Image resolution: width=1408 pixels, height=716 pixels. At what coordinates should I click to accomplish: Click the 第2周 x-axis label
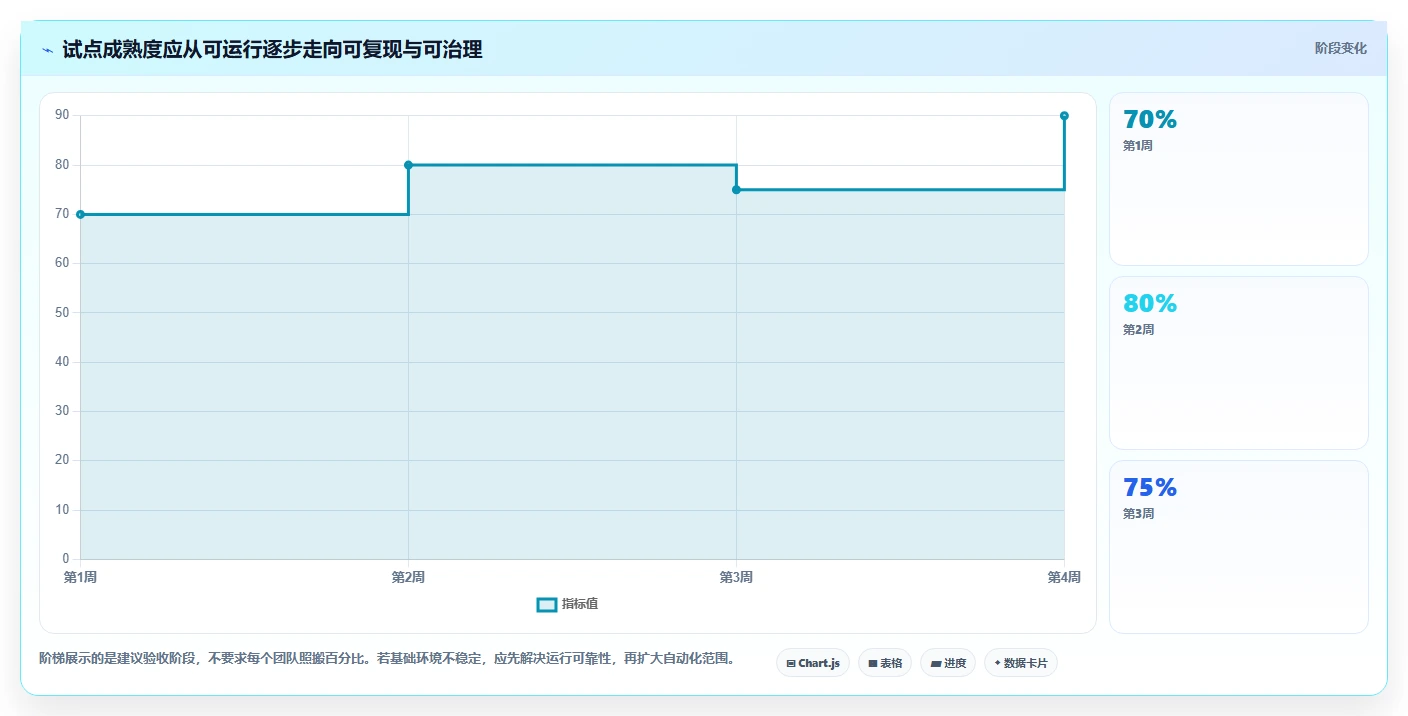click(408, 577)
